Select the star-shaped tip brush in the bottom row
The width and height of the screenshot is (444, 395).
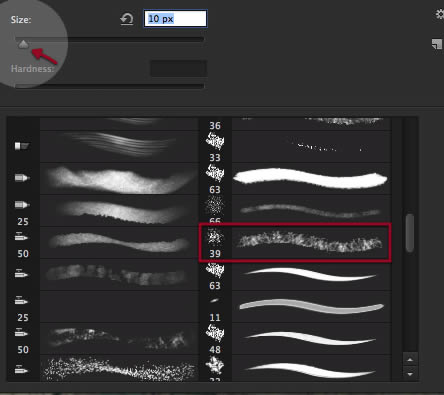click(x=295, y=368)
